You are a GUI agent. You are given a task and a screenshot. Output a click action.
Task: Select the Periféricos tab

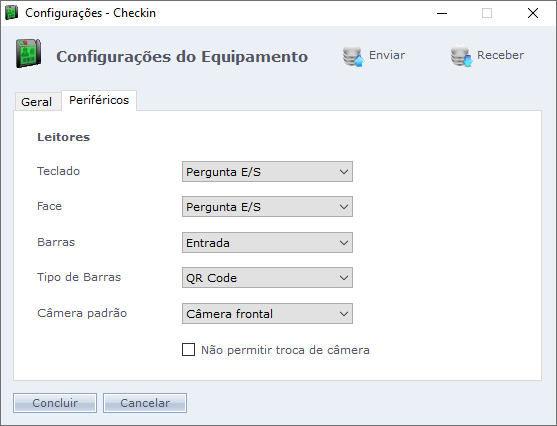[99, 100]
